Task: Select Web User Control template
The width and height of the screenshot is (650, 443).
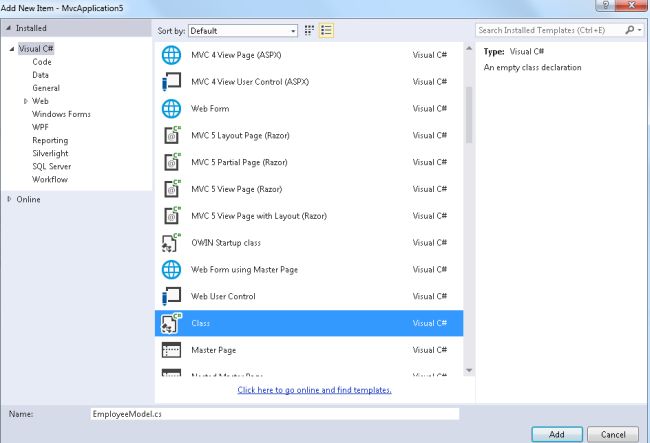Action: click(309, 296)
